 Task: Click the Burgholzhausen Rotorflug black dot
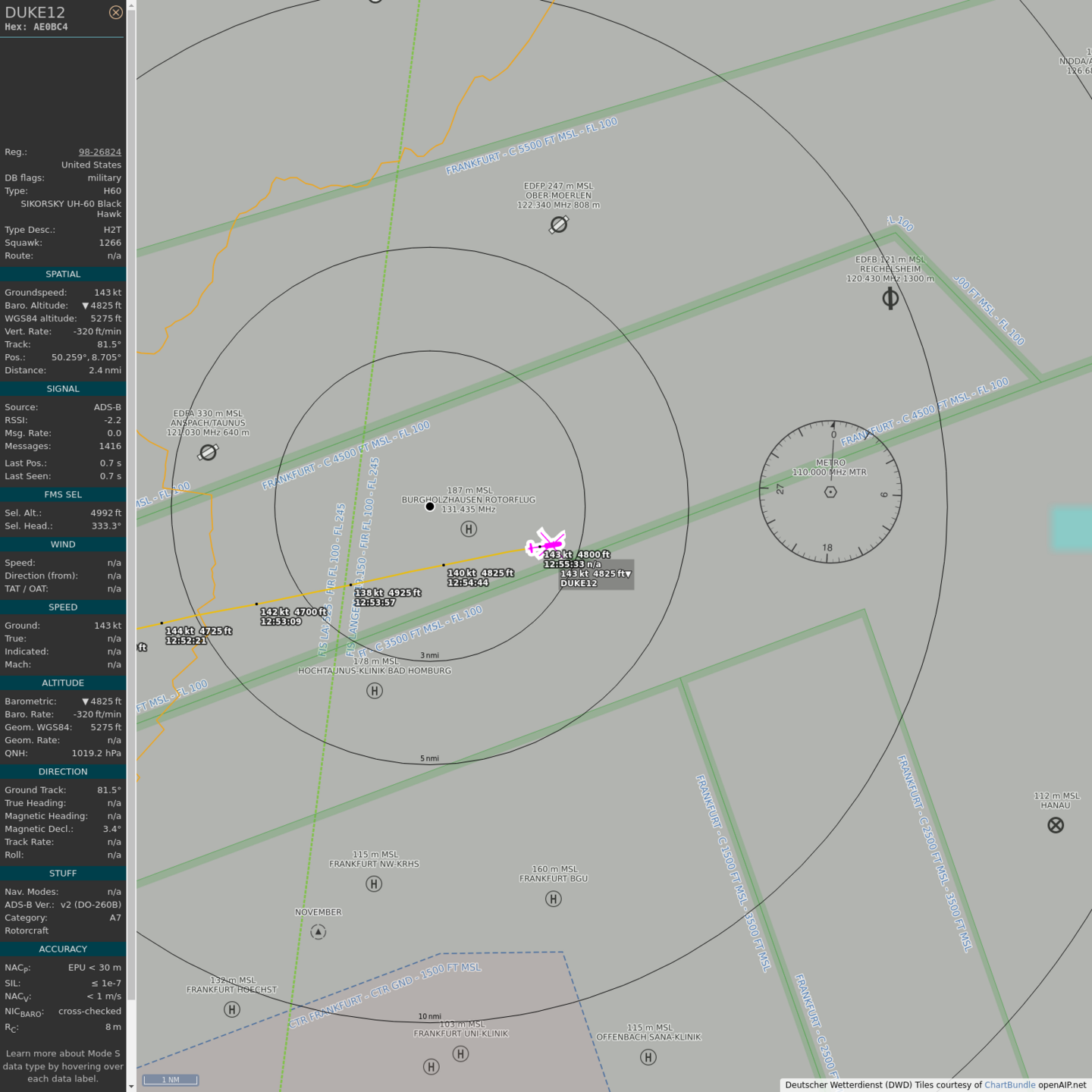point(430,507)
